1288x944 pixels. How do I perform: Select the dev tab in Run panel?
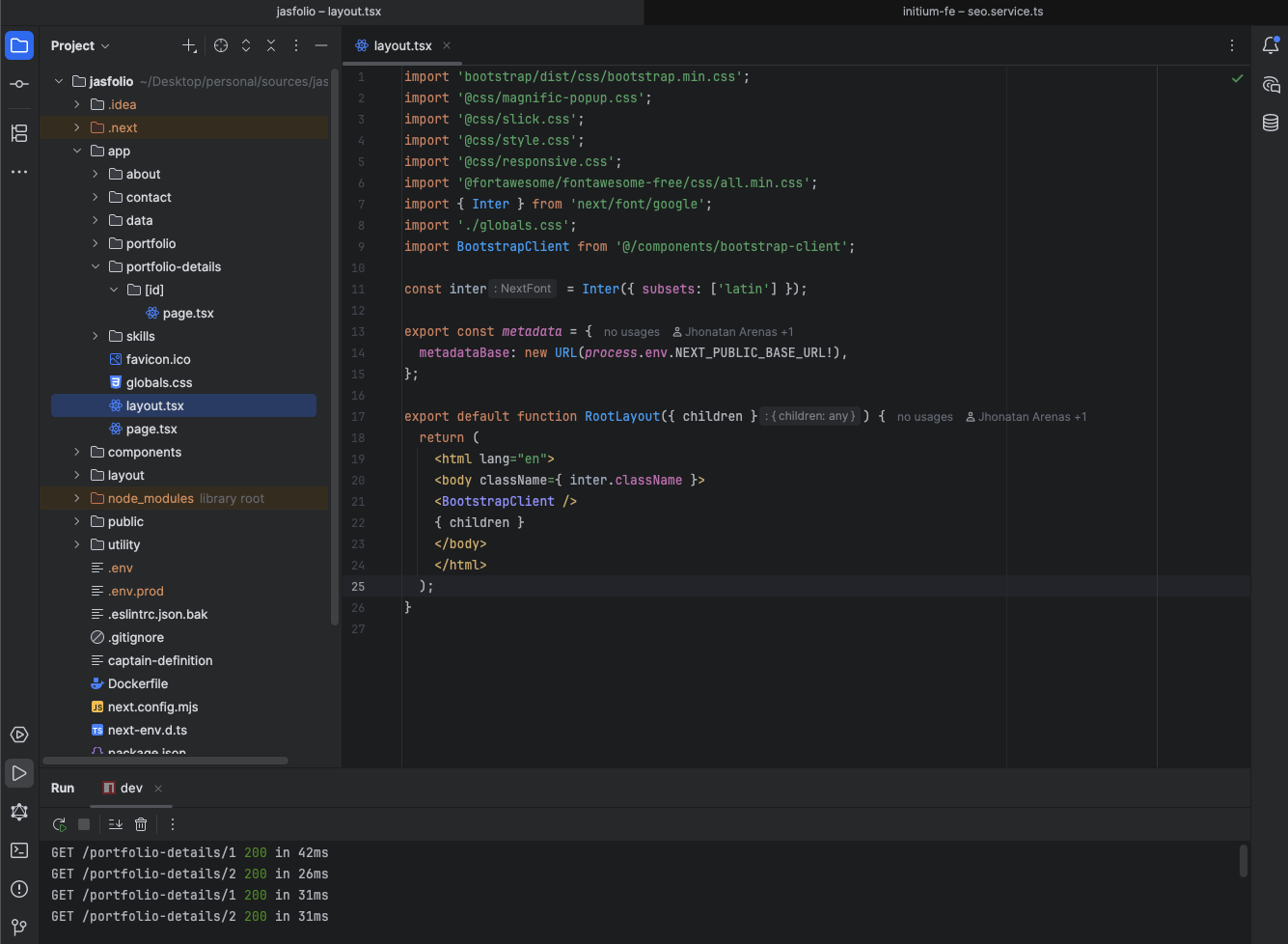130,788
